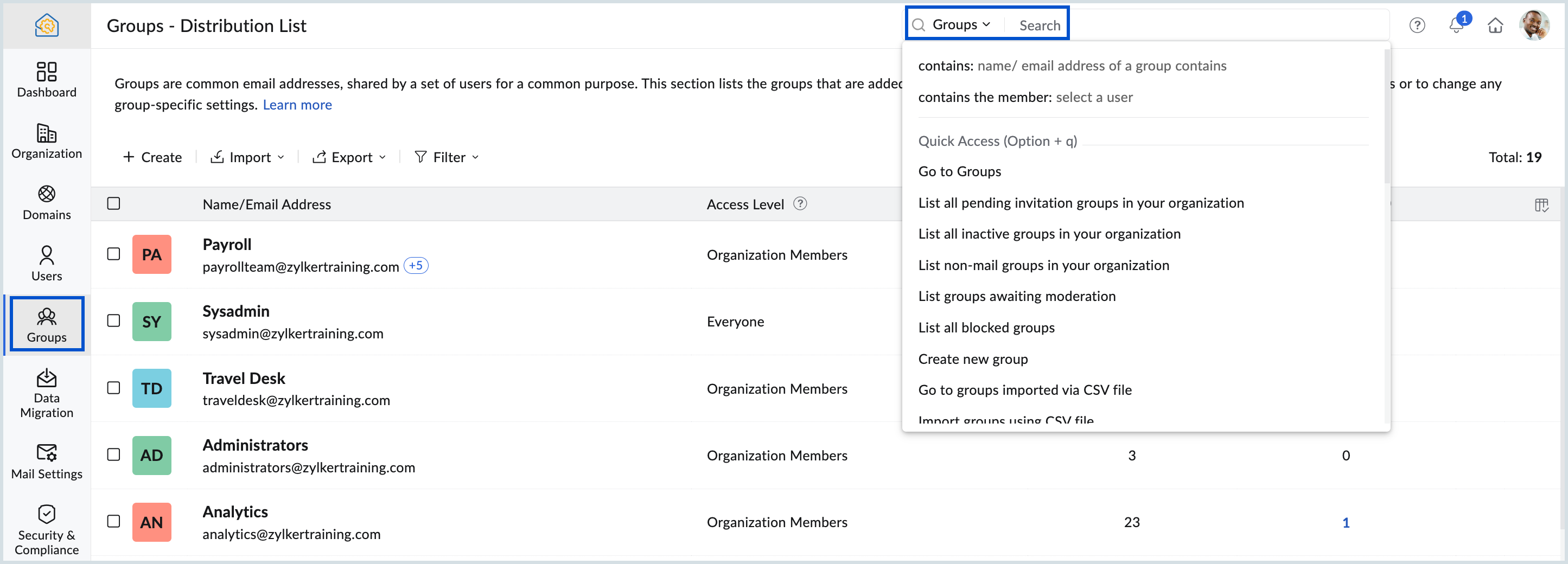
Task: Select 'Create new group' from quick access
Action: point(973,359)
